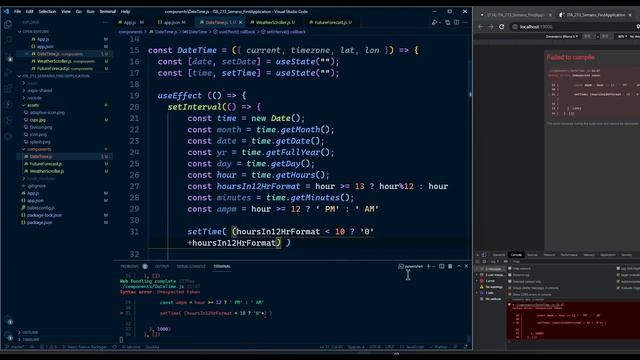The image size is (640, 360).
Task: Open the Manage gear in the activity bar
Action: 9,336
